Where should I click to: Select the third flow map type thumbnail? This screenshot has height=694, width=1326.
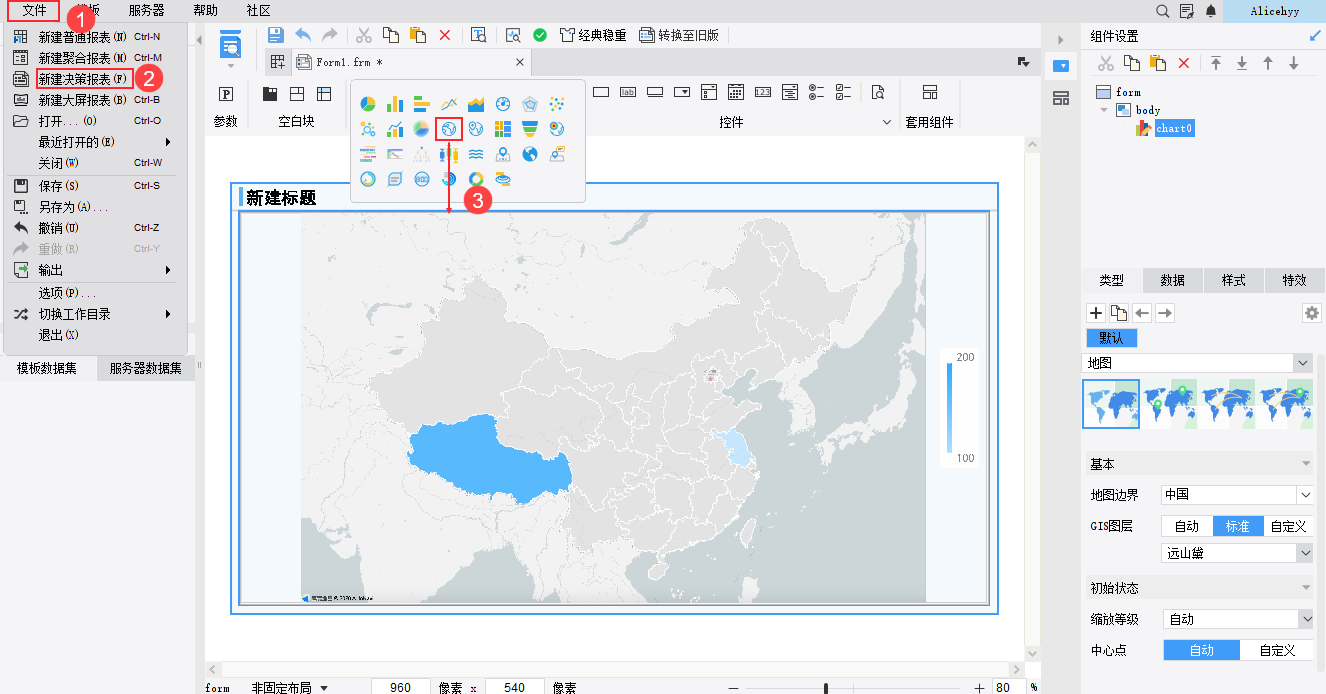pos(1227,404)
